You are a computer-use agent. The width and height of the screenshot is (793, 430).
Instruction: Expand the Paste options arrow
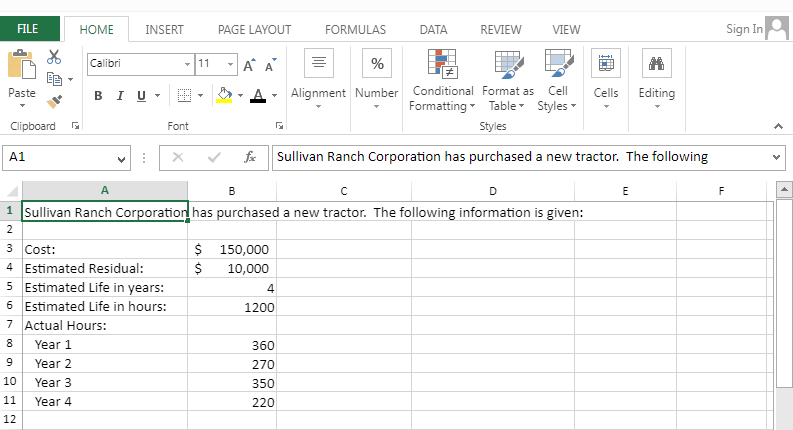[x=22, y=106]
